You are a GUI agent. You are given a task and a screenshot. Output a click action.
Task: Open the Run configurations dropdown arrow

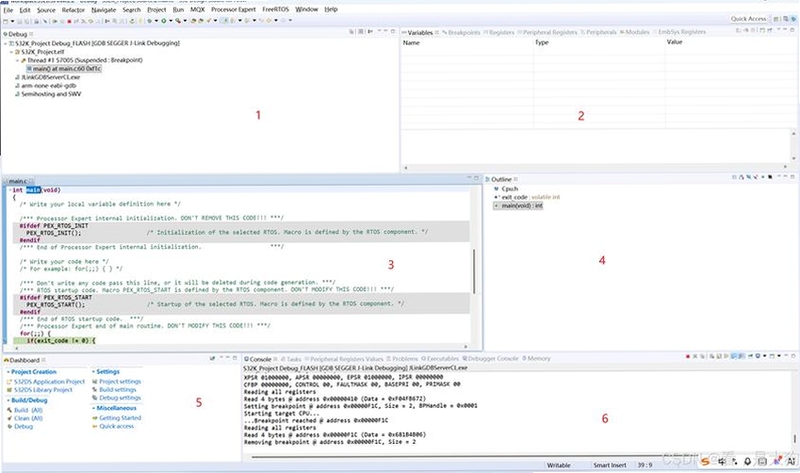click(170, 21)
